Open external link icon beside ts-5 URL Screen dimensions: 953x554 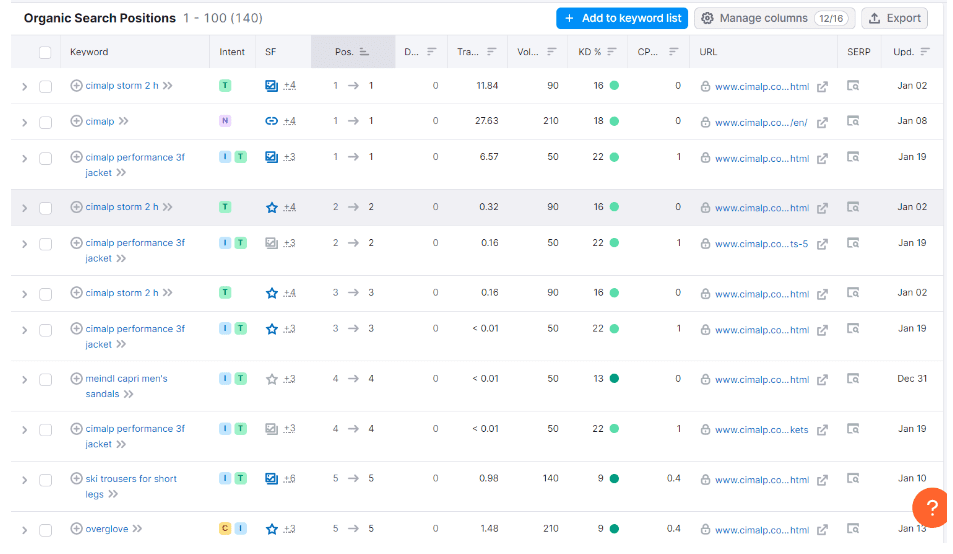point(822,244)
